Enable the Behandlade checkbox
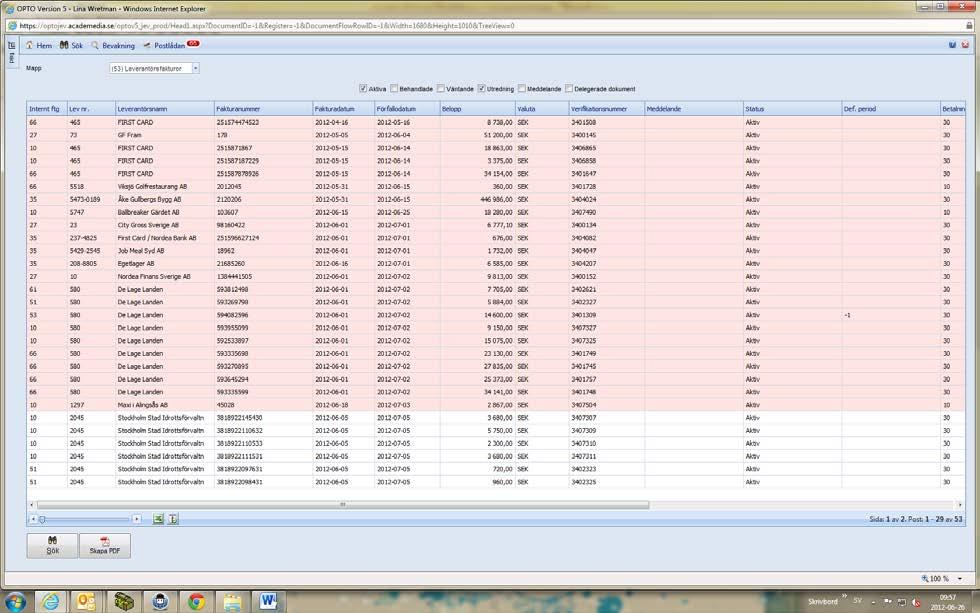This screenshot has height=613, width=980. [394, 89]
